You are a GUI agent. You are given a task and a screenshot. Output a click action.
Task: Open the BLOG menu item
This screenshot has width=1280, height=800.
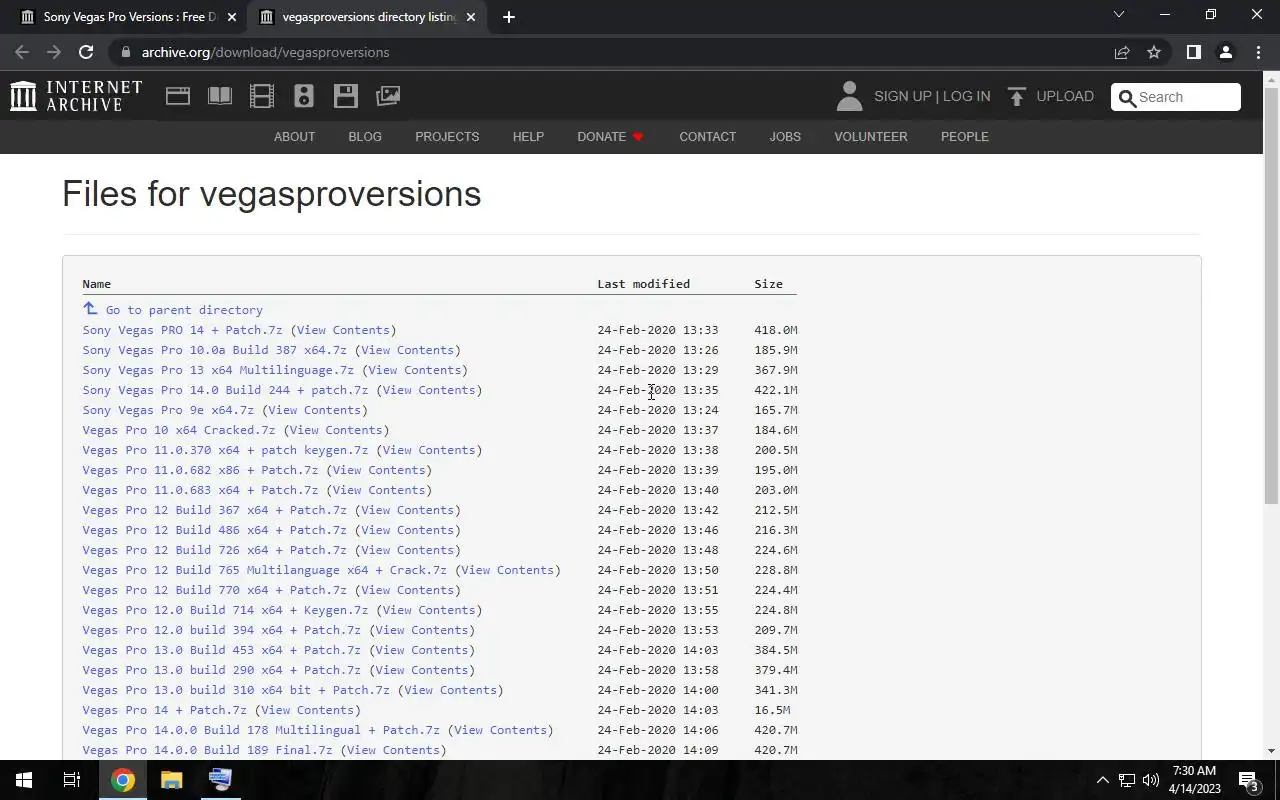point(365,136)
